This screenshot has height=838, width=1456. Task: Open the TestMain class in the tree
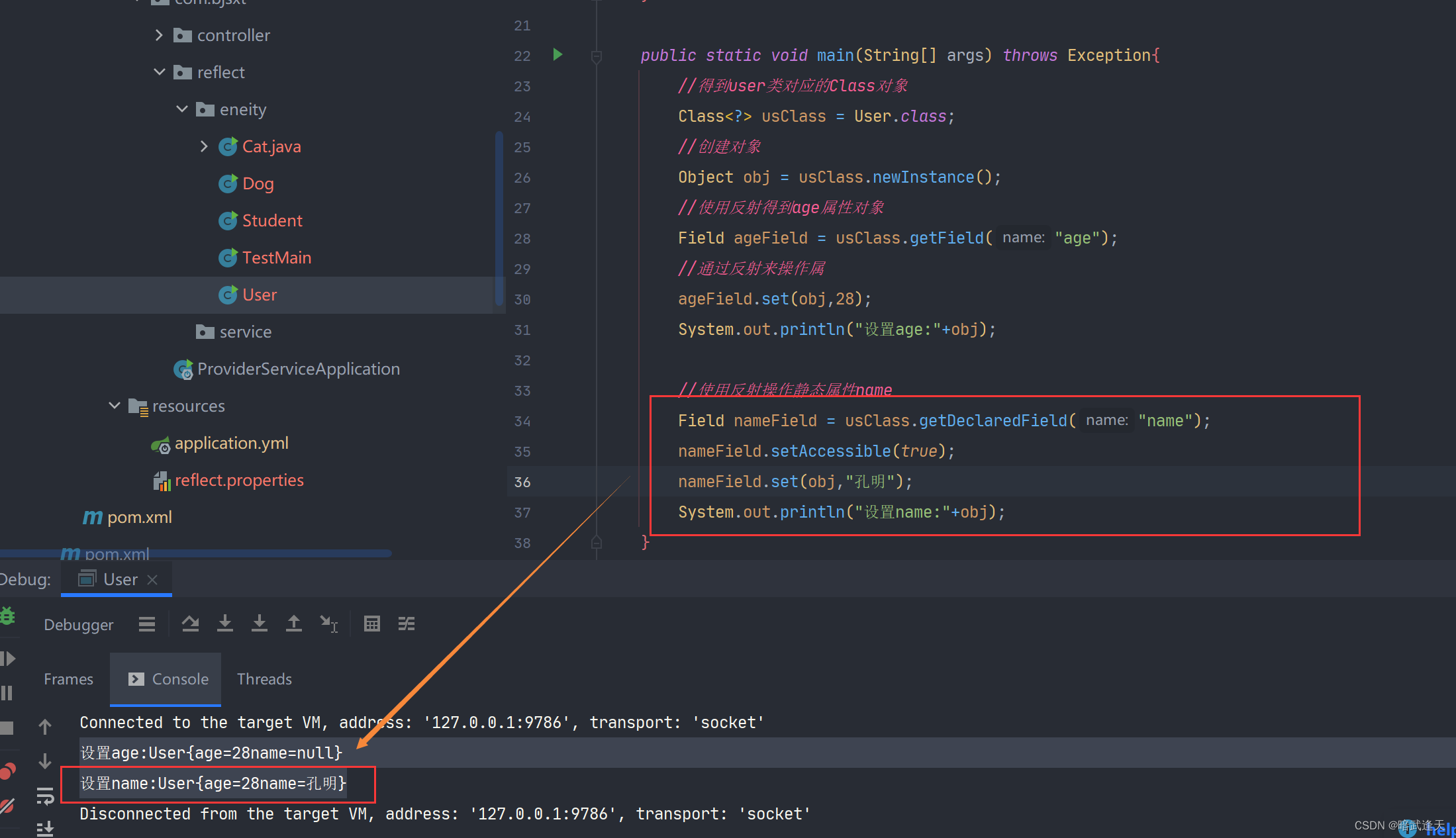[276, 257]
